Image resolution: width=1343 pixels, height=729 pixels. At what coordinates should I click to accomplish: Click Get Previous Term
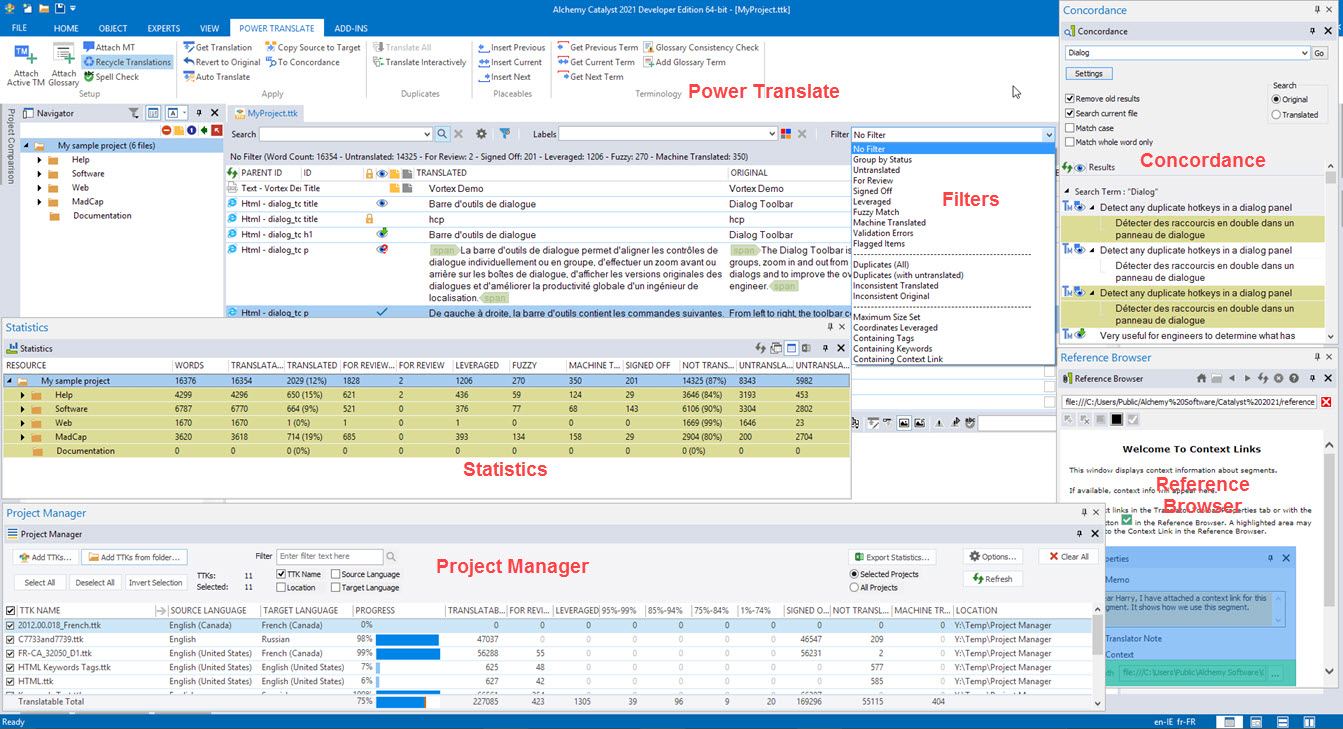pos(598,47)
